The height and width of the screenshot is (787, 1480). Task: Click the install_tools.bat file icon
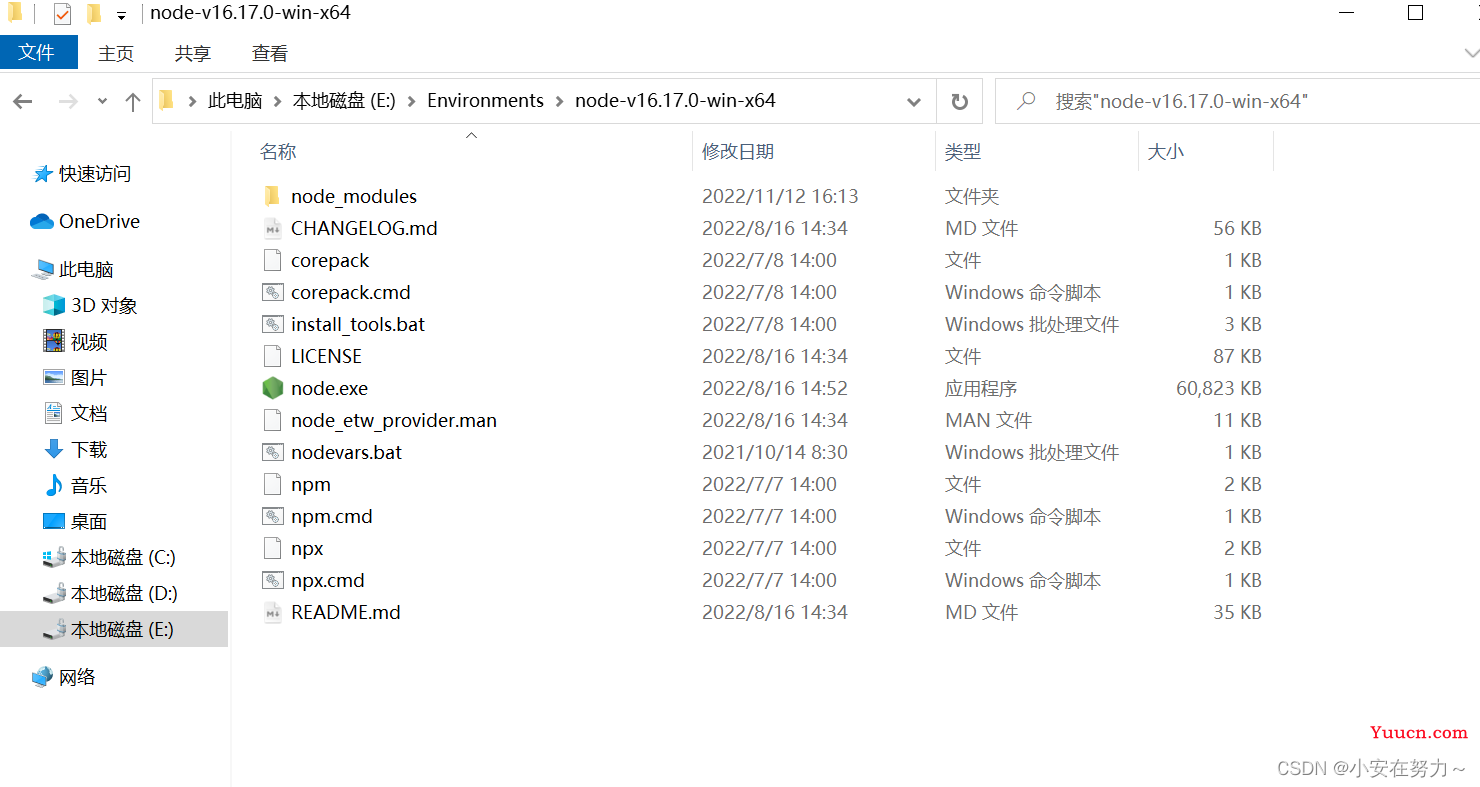tap(272, 324)
